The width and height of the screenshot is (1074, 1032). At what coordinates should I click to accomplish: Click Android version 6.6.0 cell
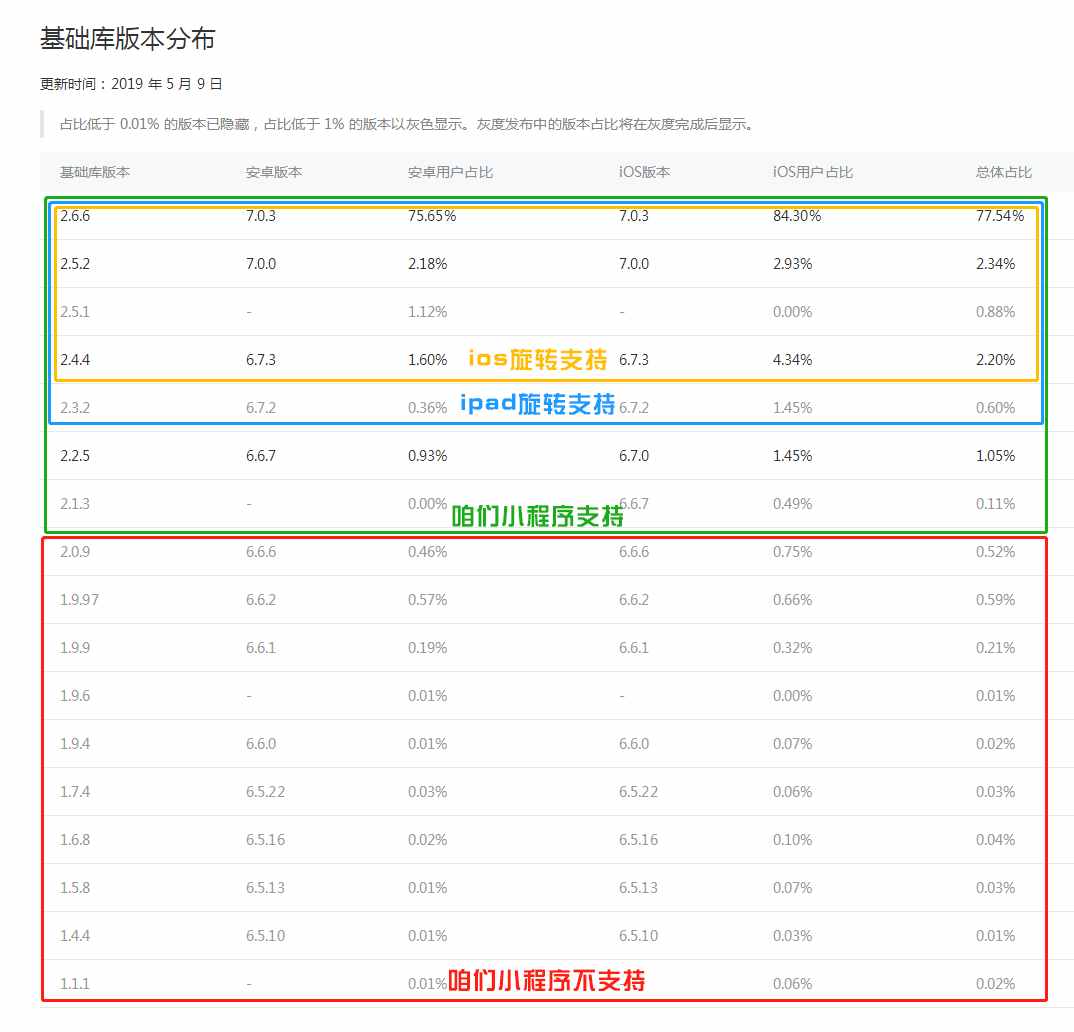pyautogui.click(x=261, y=743)
